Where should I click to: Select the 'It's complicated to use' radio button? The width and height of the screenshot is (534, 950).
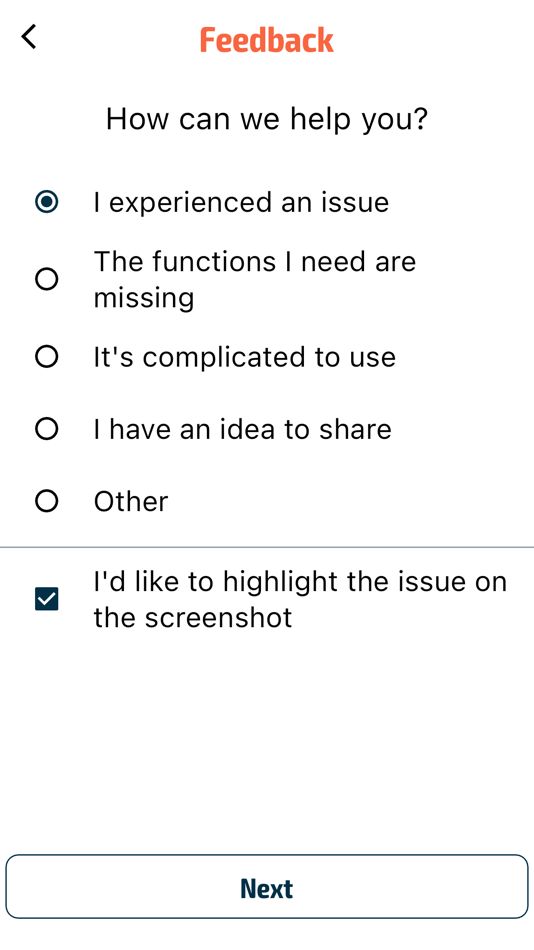[x=47, y=357]
